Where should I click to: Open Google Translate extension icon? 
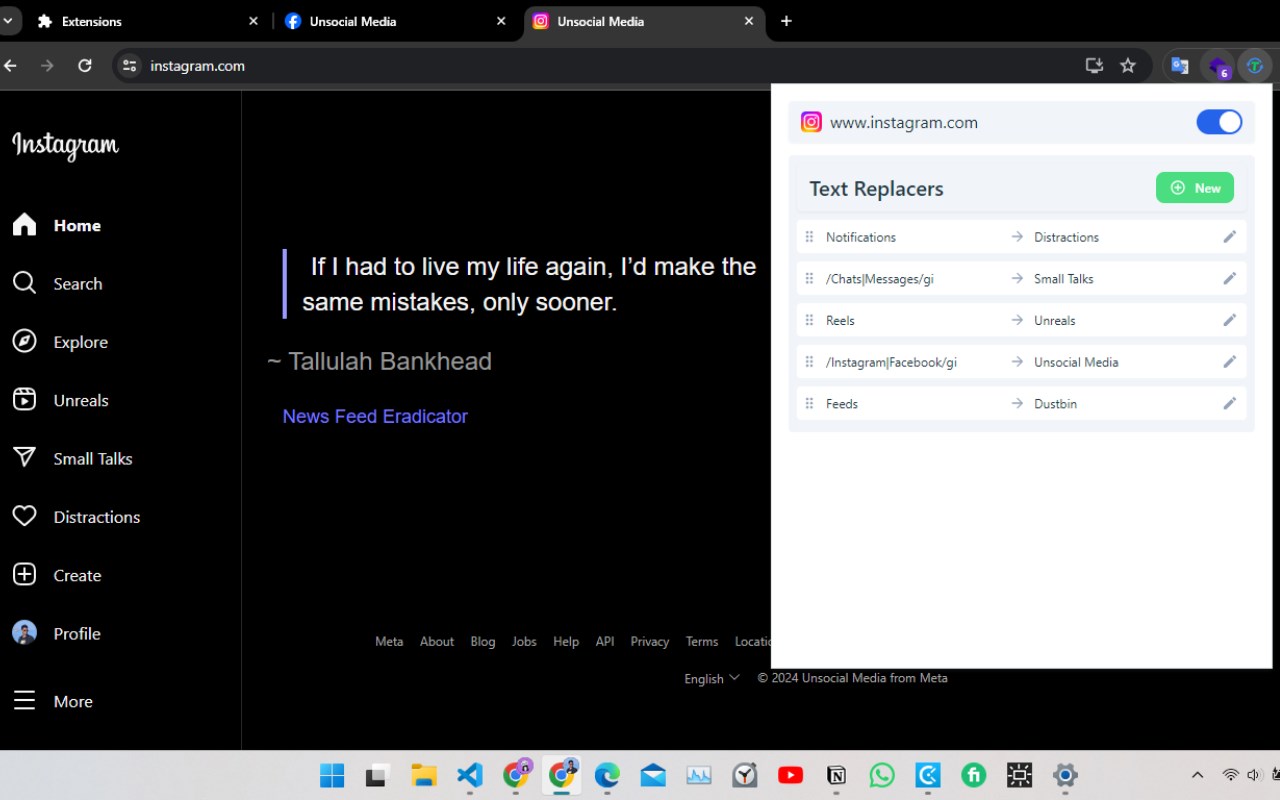1180,66
